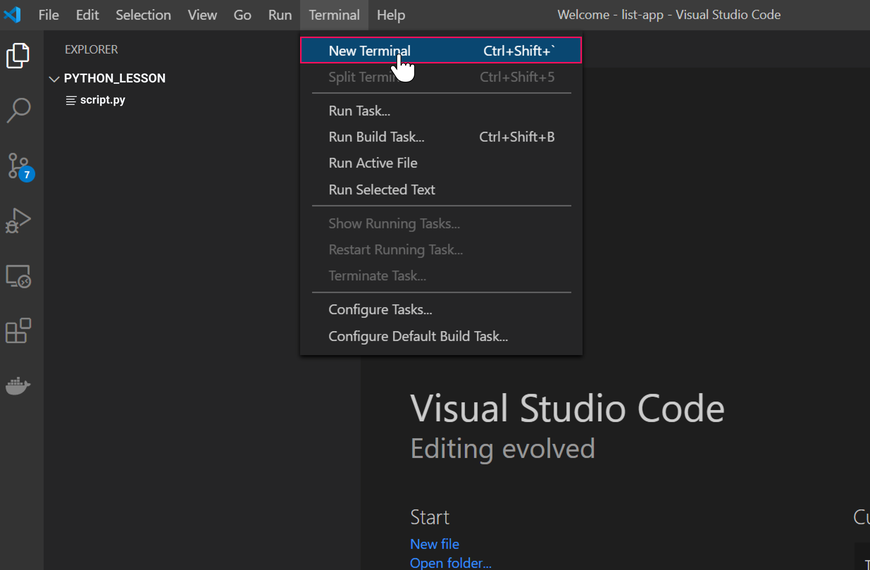The image size is (870, 570).
Task: Open the Explorer view in activity bar
Action: (18, 56)
